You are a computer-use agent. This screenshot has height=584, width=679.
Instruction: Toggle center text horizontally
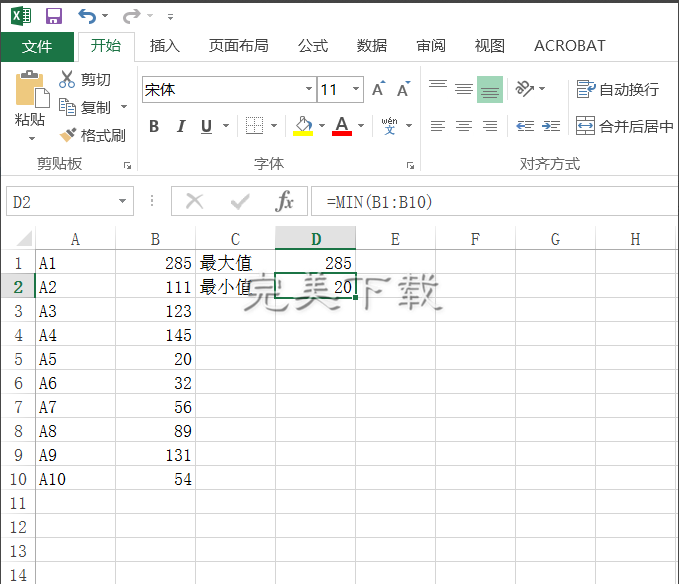[464, 126]
